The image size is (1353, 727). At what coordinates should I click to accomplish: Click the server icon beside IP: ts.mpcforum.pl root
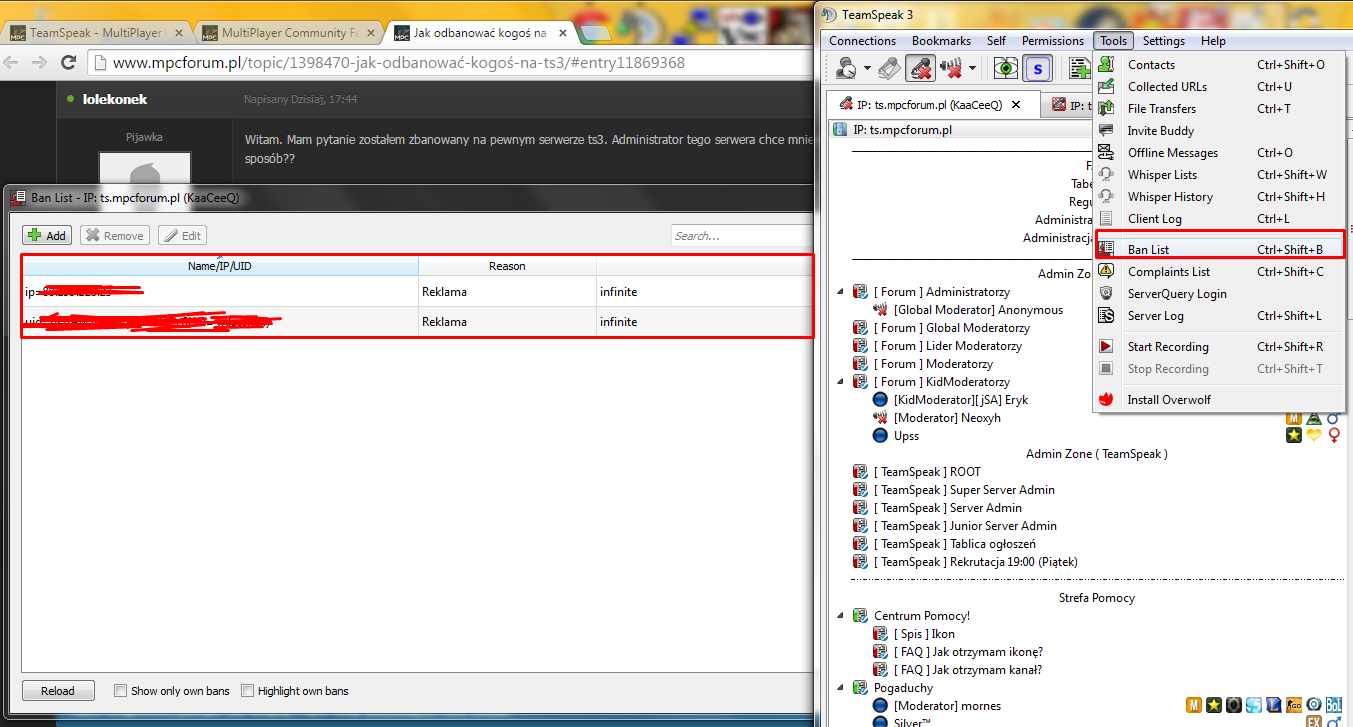(840, 130)
